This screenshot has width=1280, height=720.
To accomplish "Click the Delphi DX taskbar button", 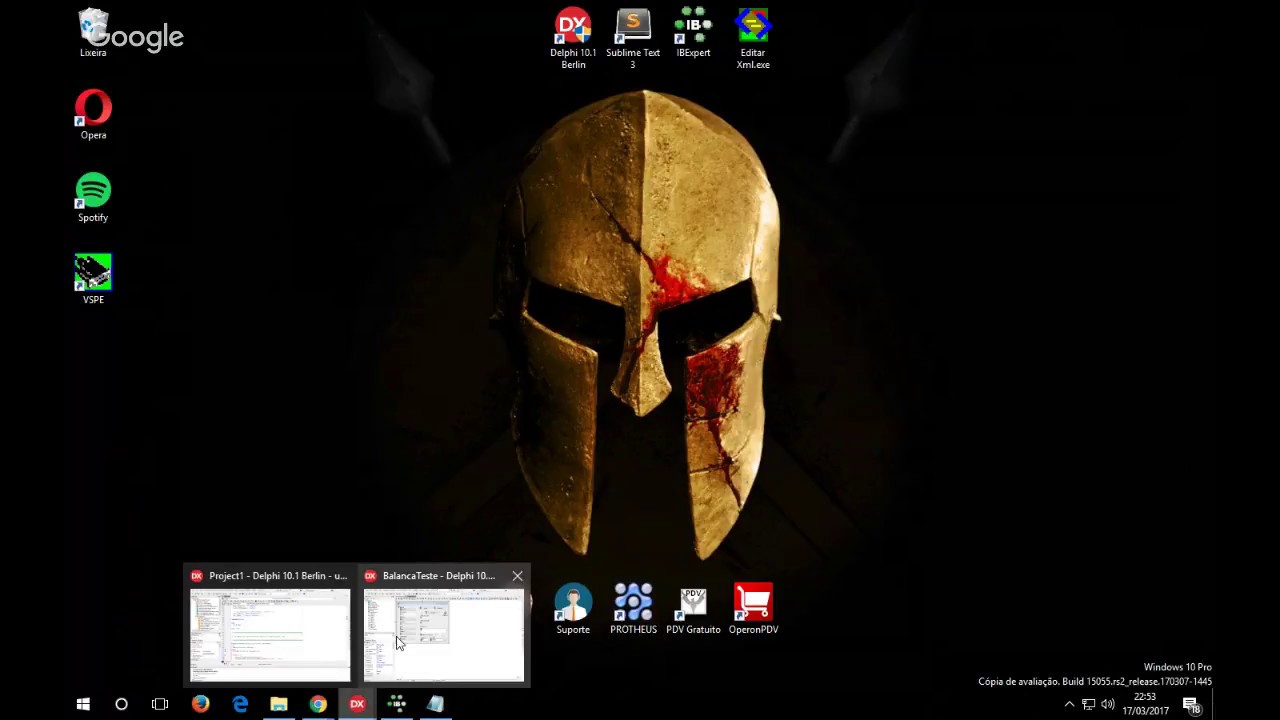I will tap(357, 704).
